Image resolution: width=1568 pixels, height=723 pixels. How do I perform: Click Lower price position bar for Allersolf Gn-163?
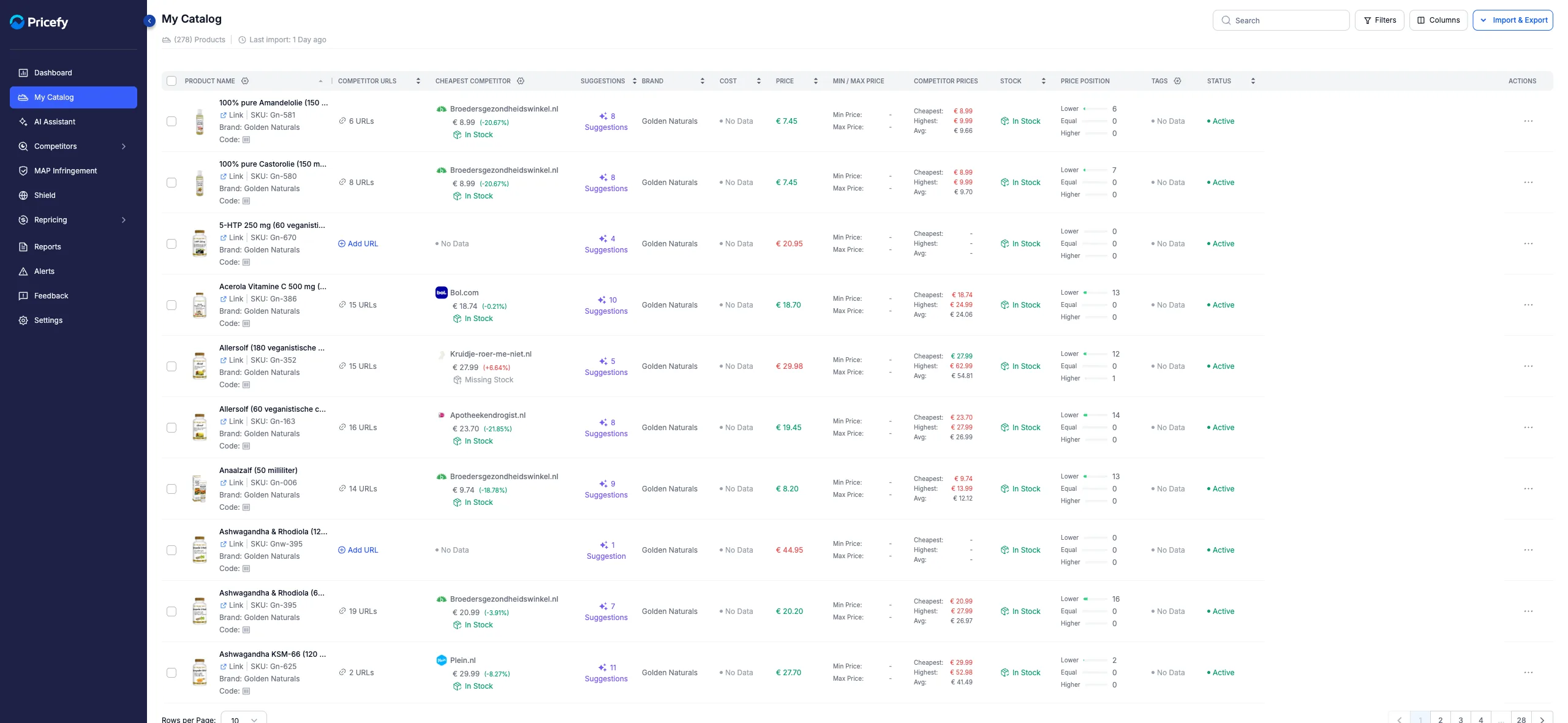point(1096,415)
